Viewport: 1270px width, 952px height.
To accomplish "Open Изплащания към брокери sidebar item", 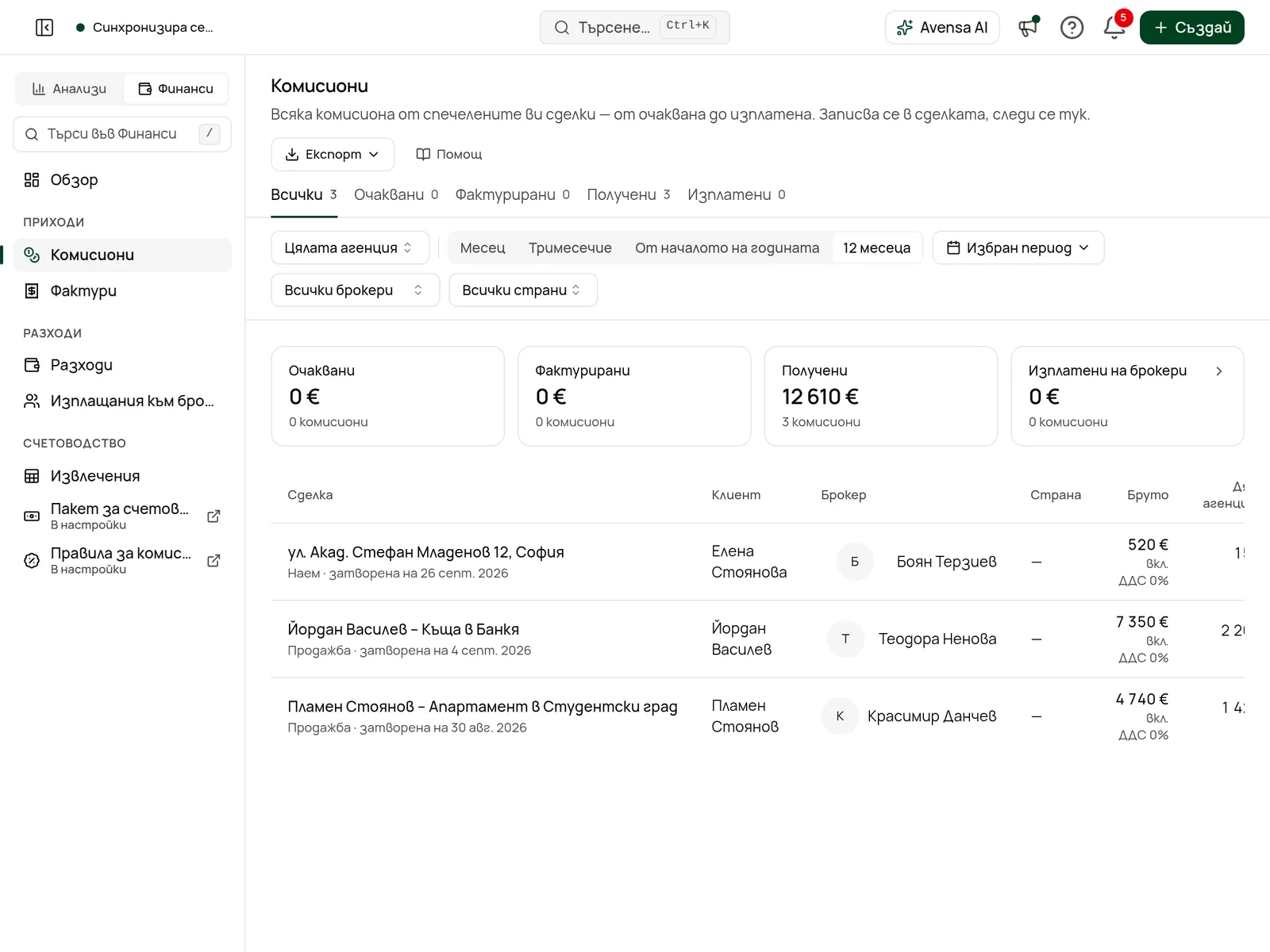I will pos(122,401).
